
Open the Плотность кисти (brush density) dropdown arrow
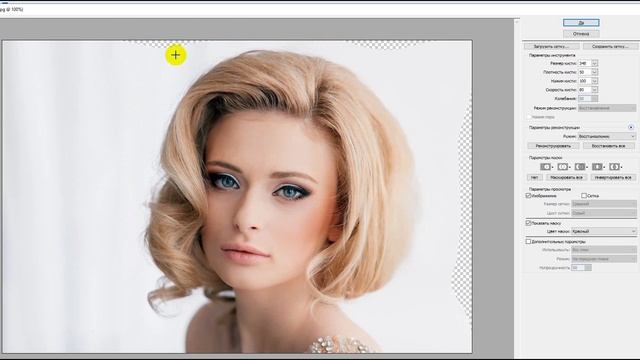(594, 72)
